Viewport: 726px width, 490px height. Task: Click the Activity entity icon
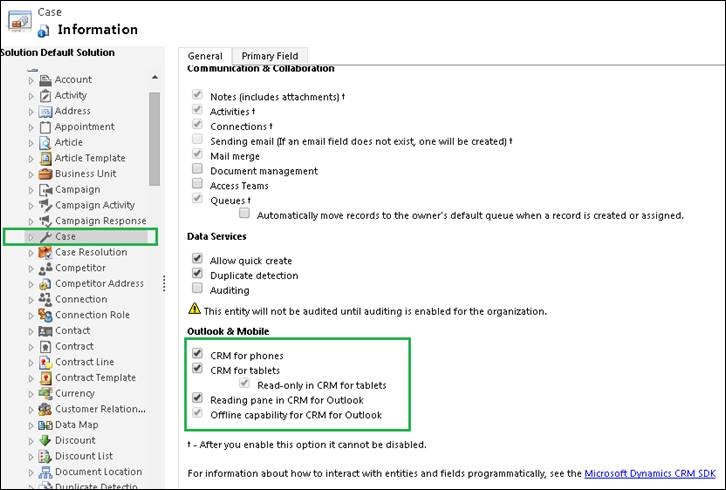click(45, 96)
